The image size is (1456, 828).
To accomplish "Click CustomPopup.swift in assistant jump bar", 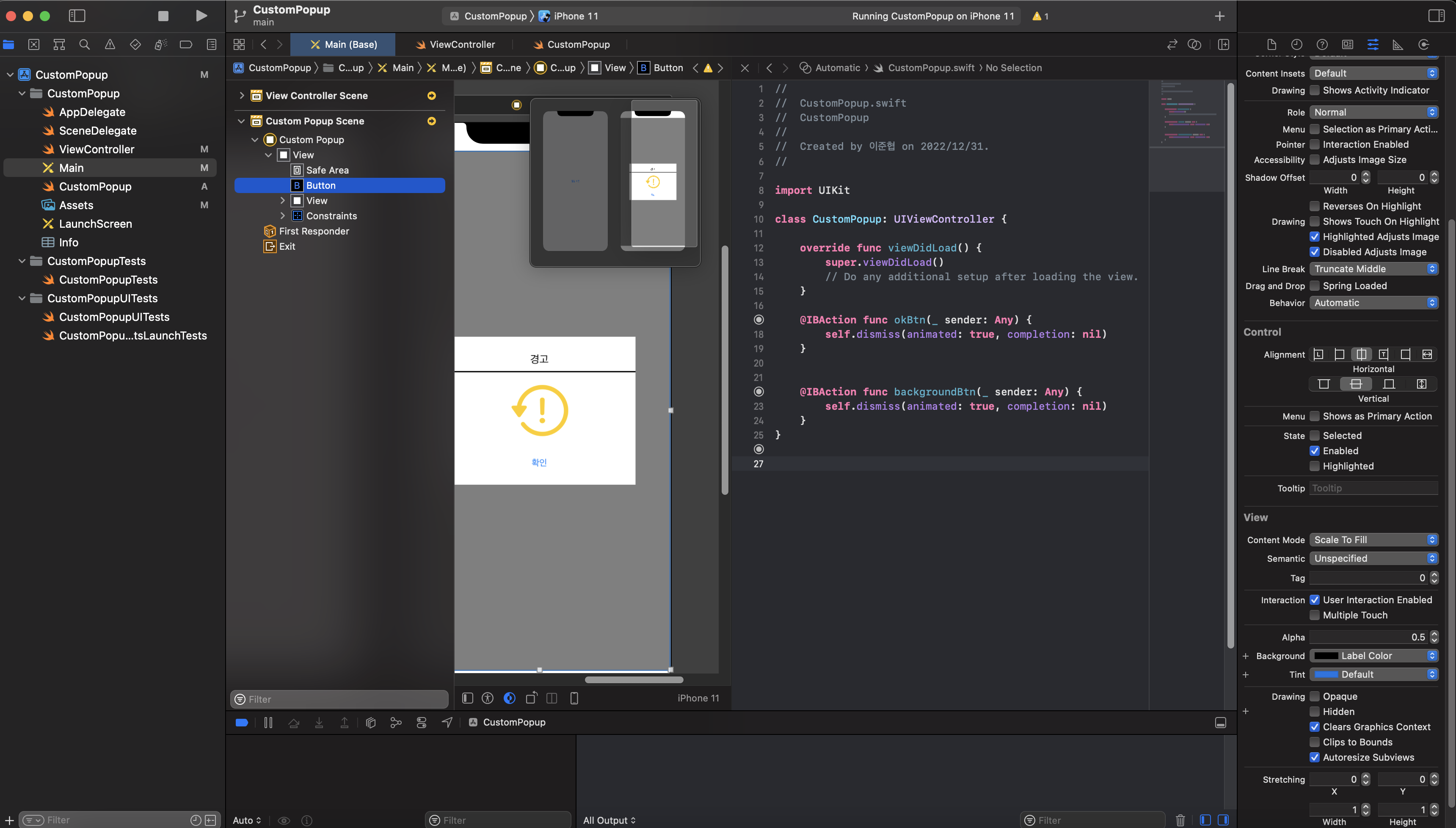I will (931, 68).
